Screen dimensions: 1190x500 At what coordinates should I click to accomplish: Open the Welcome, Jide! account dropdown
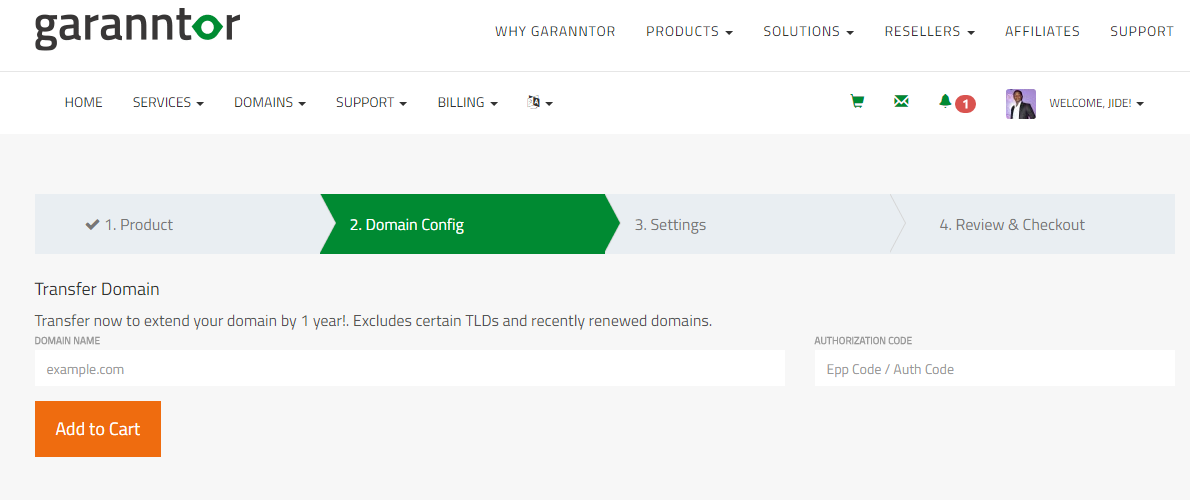(1097, 103)
